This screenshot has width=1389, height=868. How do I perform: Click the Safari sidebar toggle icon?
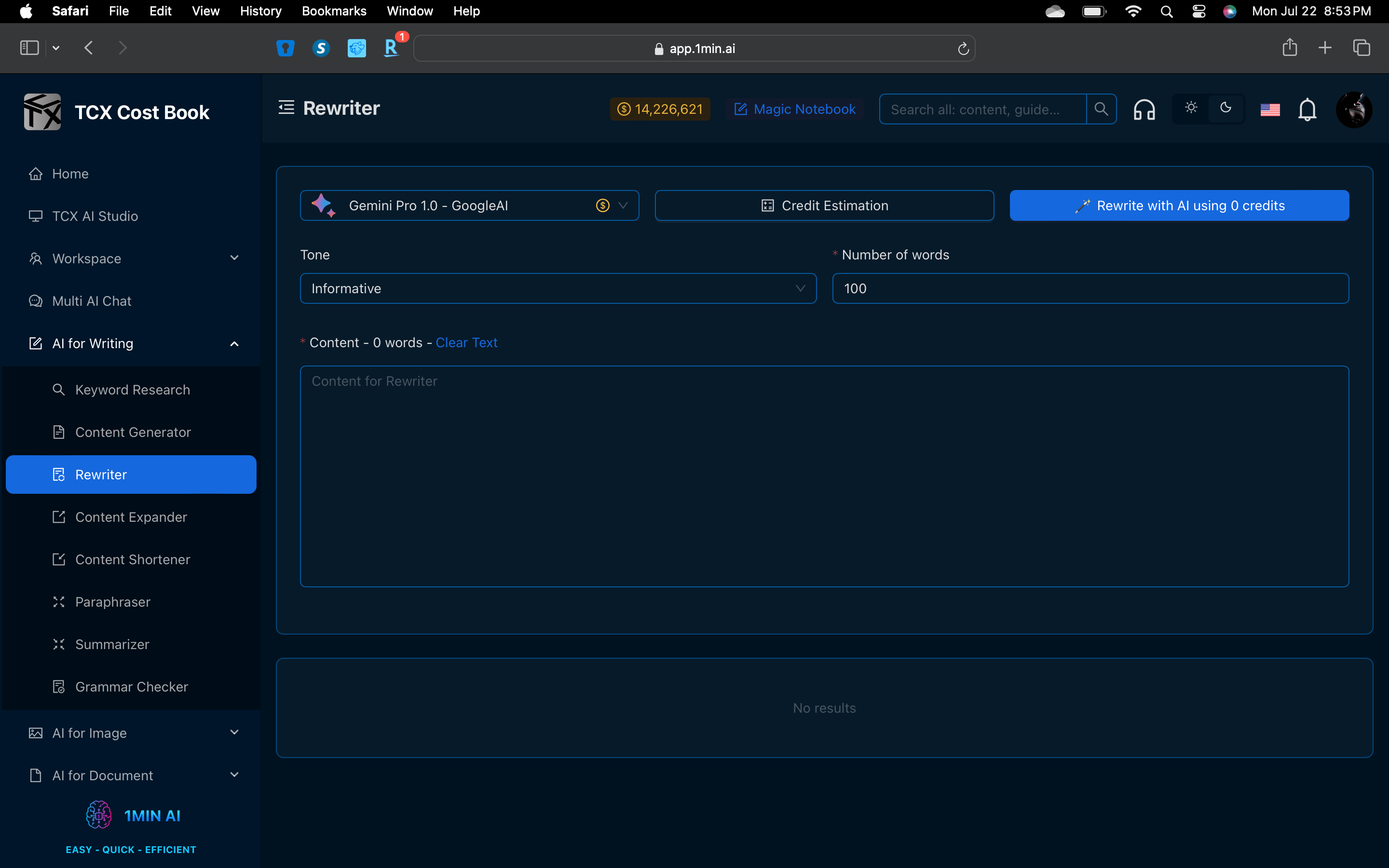point(29,48)
